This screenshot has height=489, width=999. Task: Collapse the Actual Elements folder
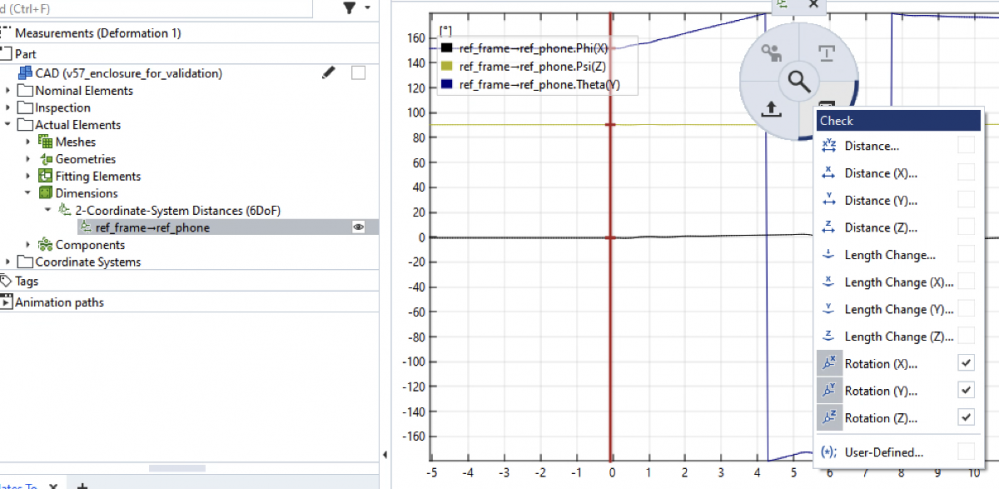click(9, 125)
